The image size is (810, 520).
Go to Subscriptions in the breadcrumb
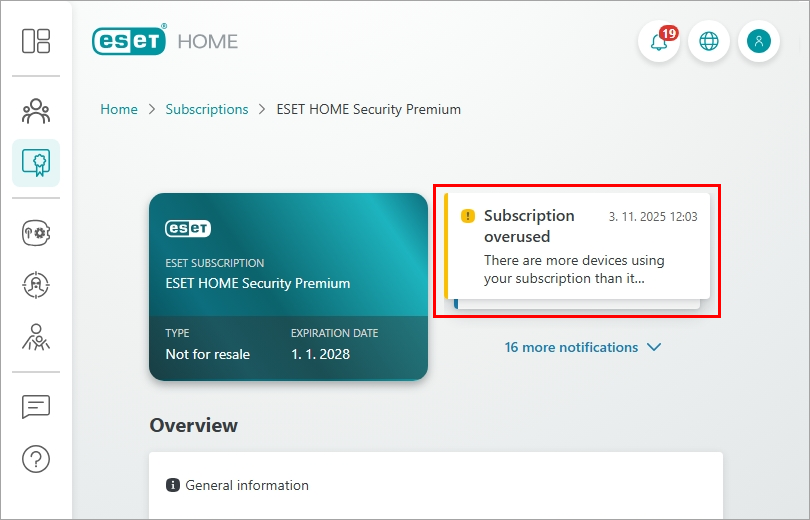[x=207, y=109]
